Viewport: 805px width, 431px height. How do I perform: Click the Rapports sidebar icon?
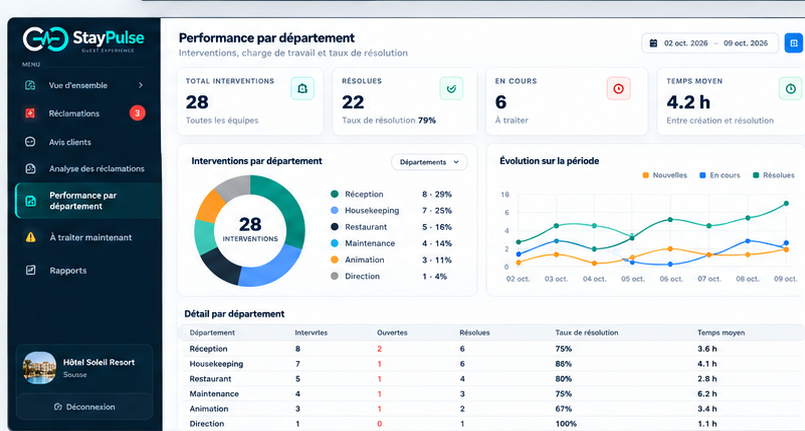click(x=31, y=270)
